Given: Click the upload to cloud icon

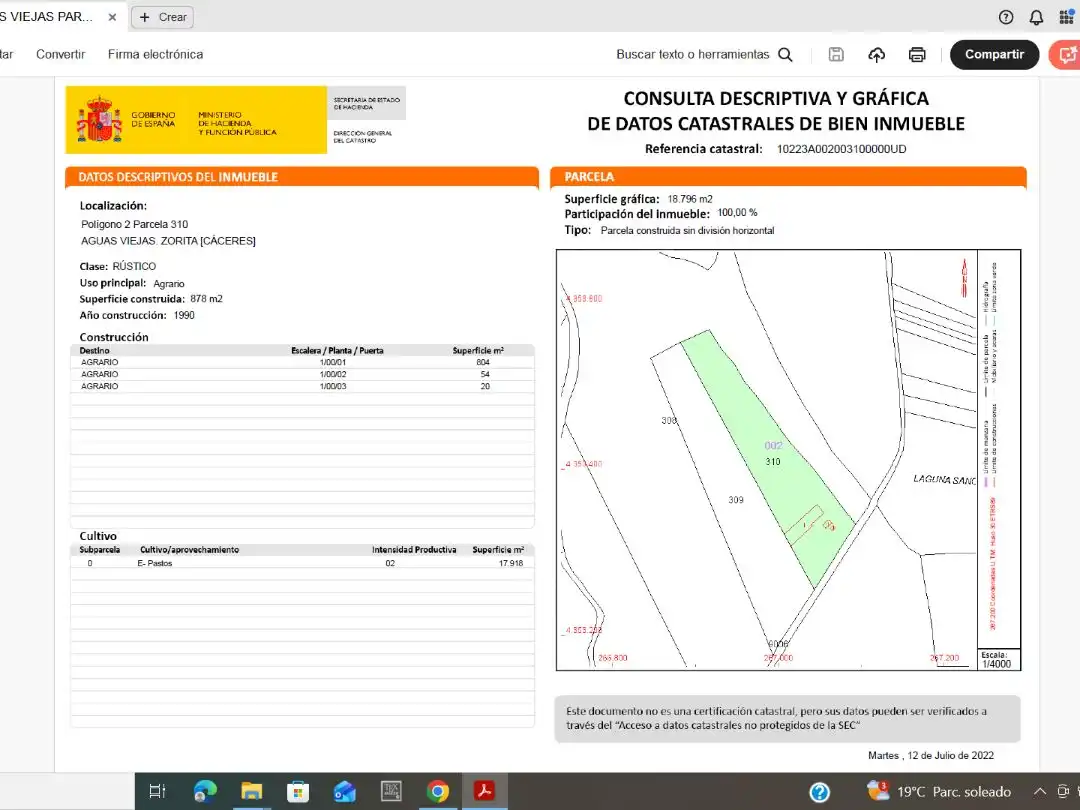Looking at the screenshot, I should (x=876, y=54).
